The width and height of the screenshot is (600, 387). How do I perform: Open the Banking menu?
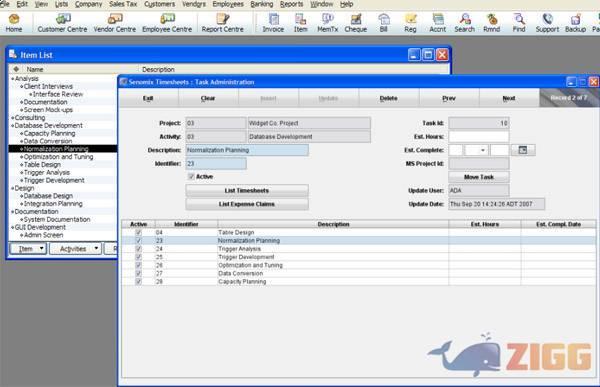(262, 4)
